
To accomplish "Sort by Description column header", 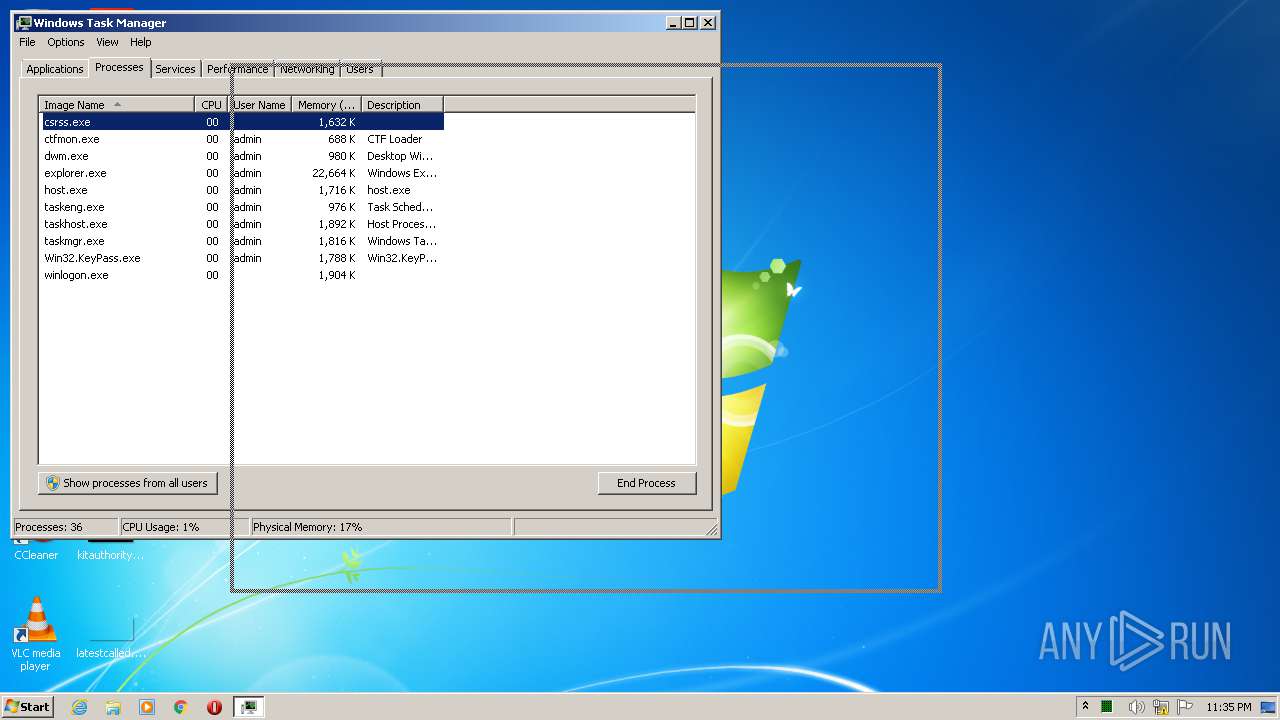I will 402,105.
